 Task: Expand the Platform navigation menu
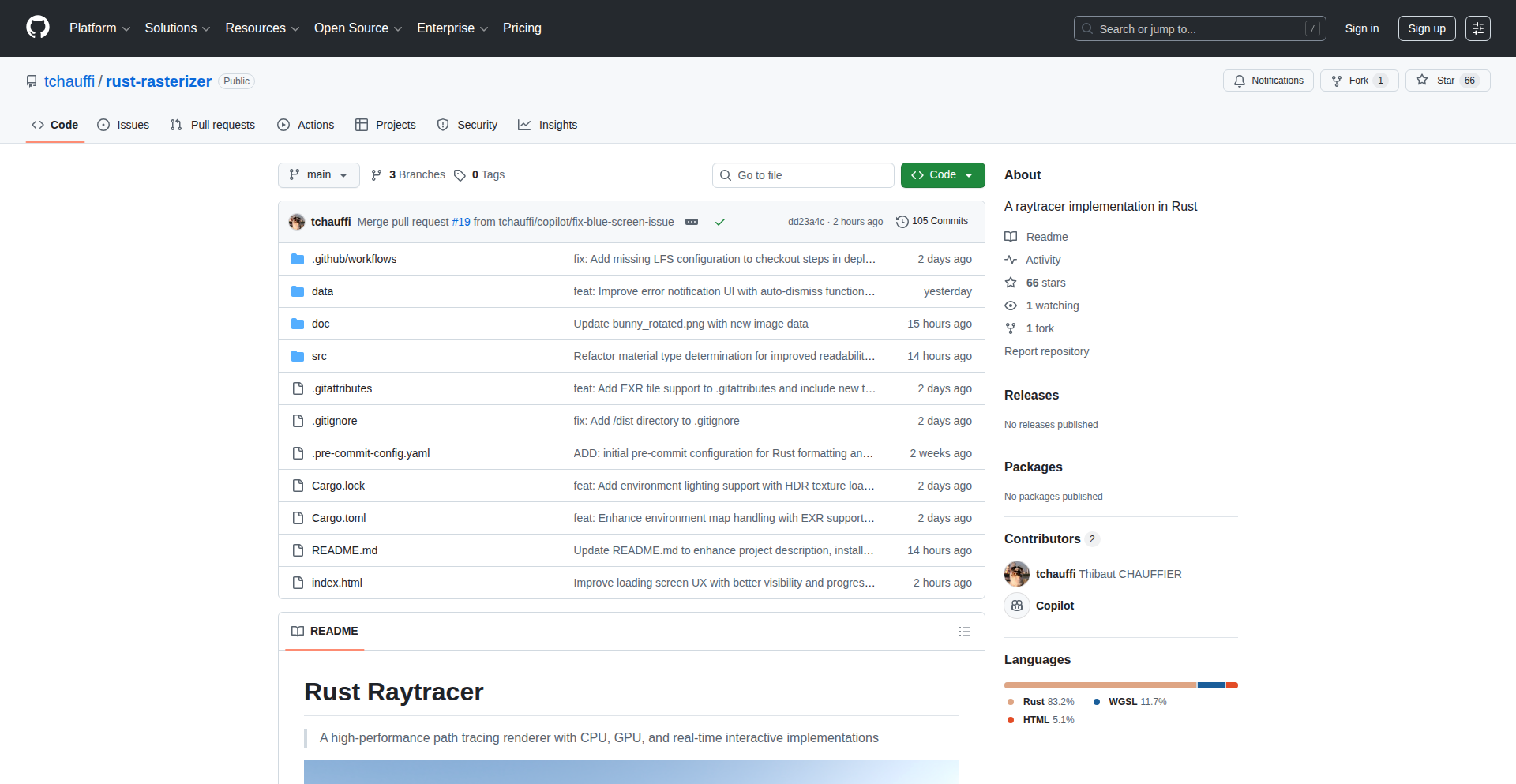pos(99,28)
